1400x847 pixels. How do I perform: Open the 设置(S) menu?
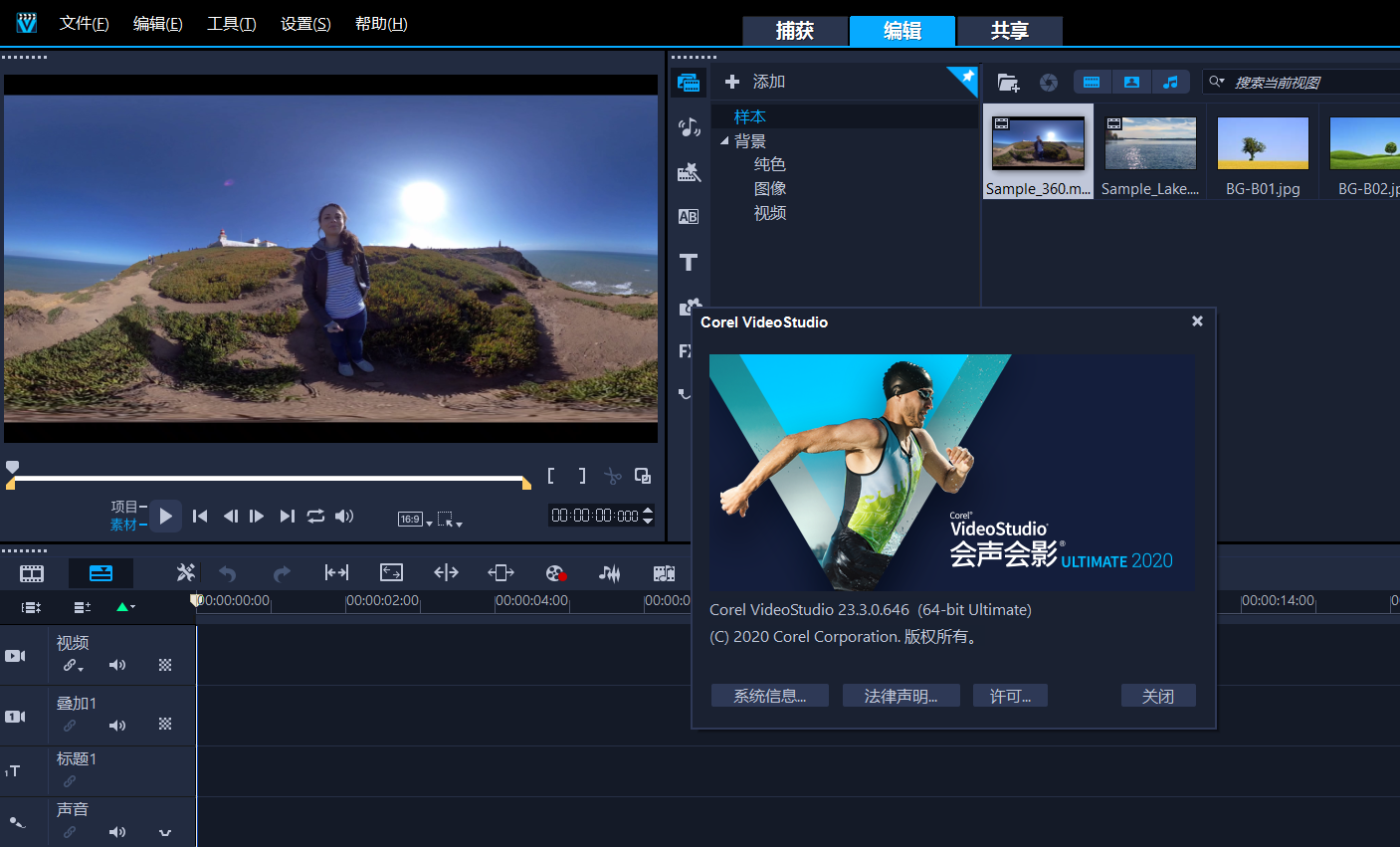(305, 24)
